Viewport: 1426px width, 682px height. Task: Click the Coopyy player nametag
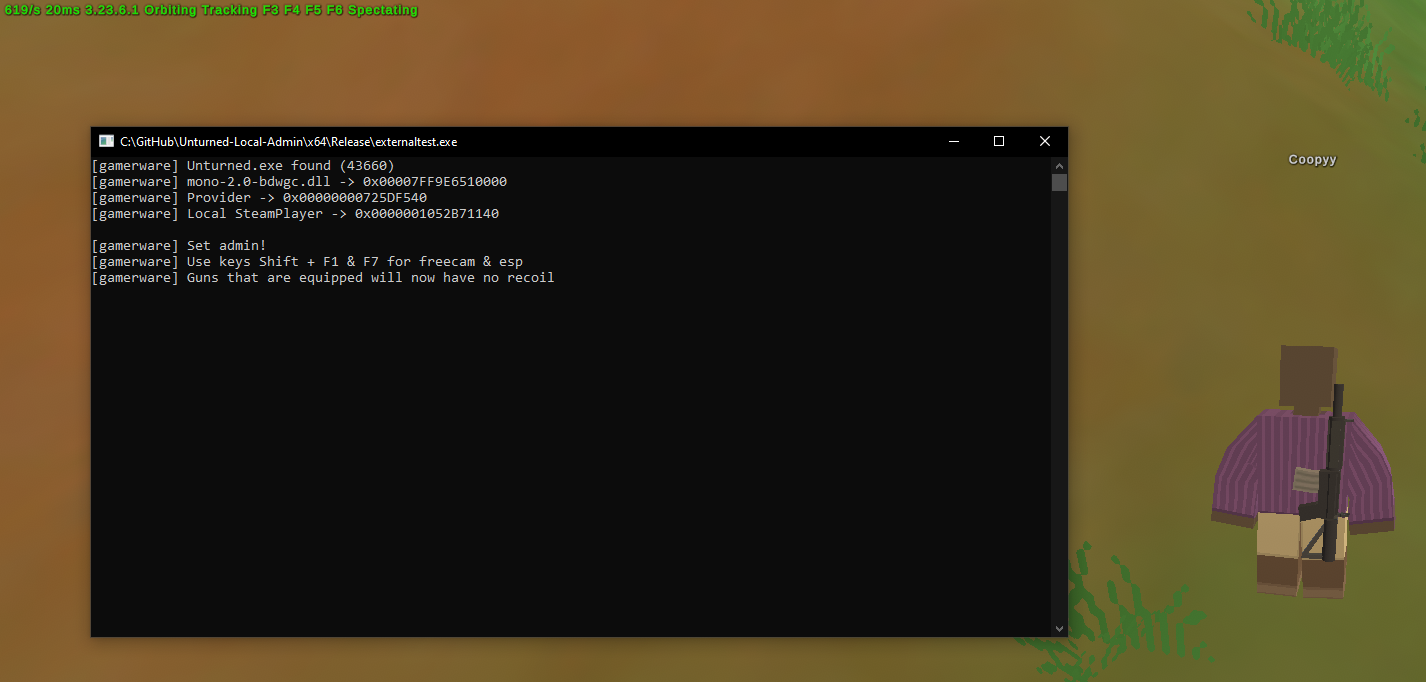[1311, 159]
